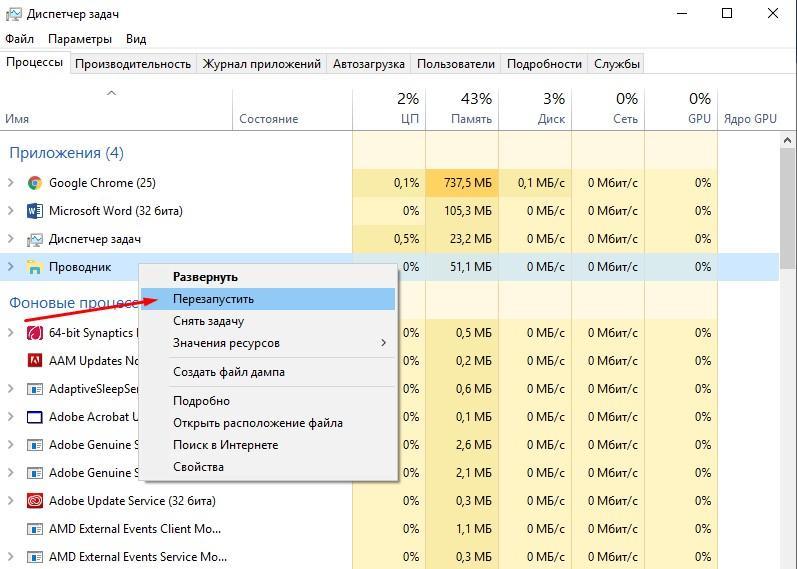Click the AdaptiveSleepService process icon
Image resolution: width=797 pixels, height=569 pixels.
click(x=35, y=389)
